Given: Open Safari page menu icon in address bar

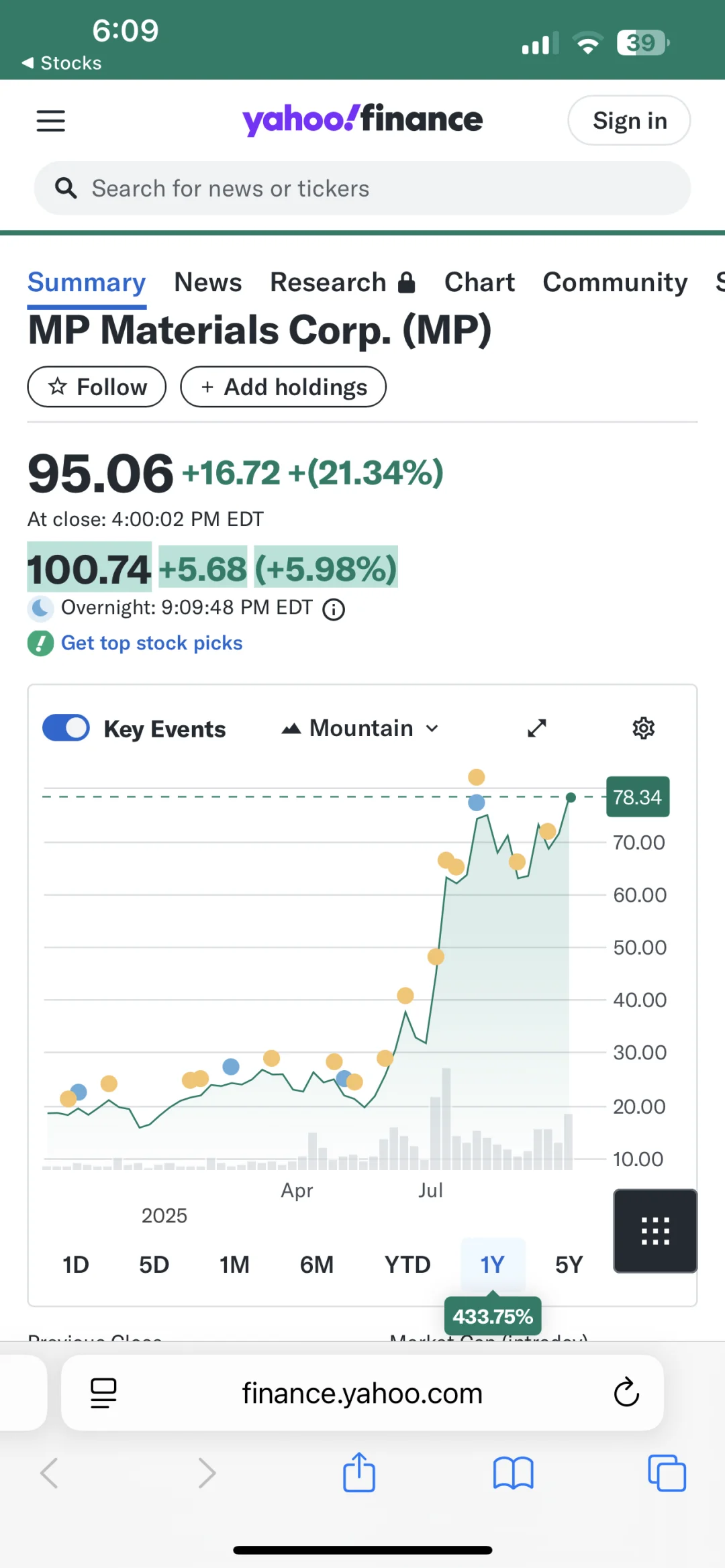Looking at the screenshot, I should [x=103, y=1393].
